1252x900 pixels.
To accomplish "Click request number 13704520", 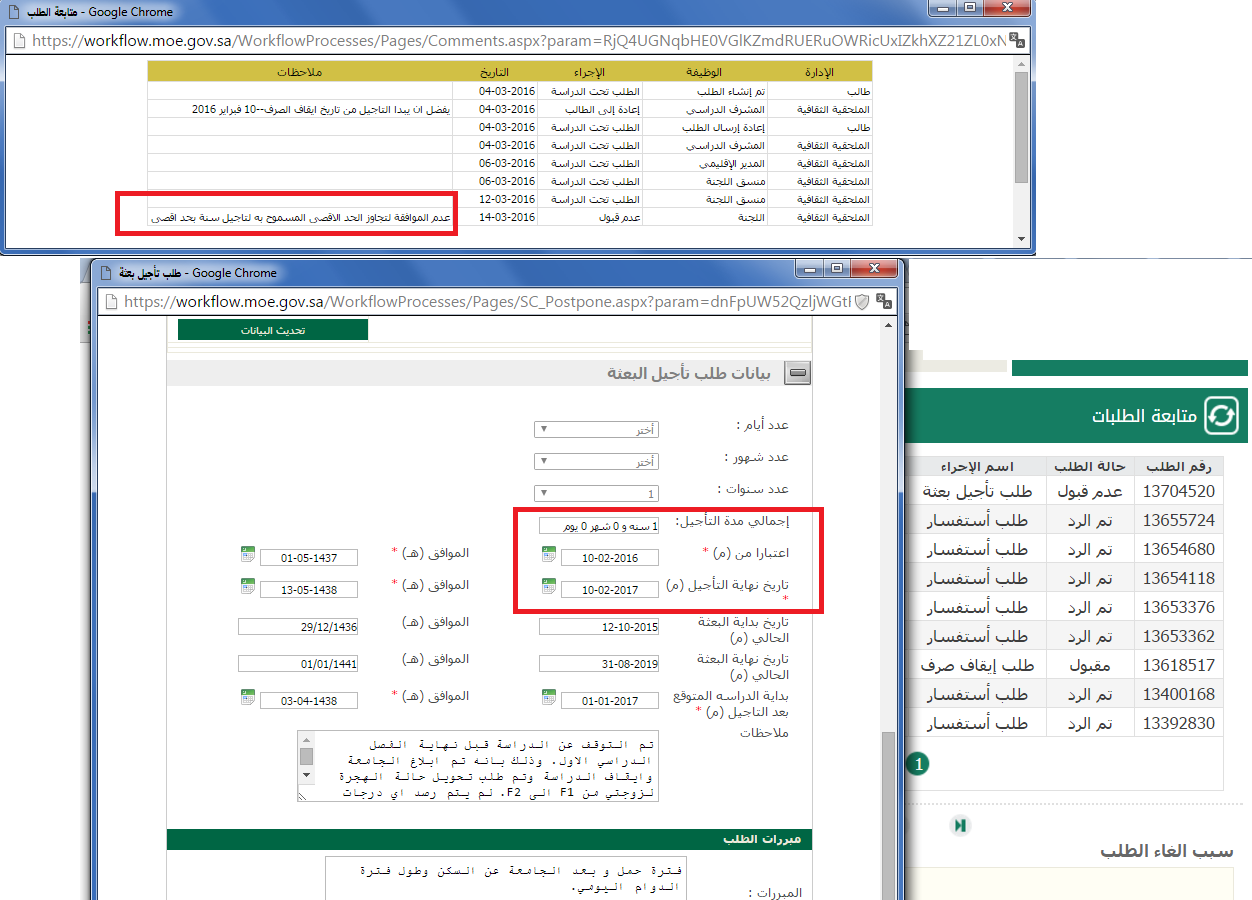I will click(1178, 491).
